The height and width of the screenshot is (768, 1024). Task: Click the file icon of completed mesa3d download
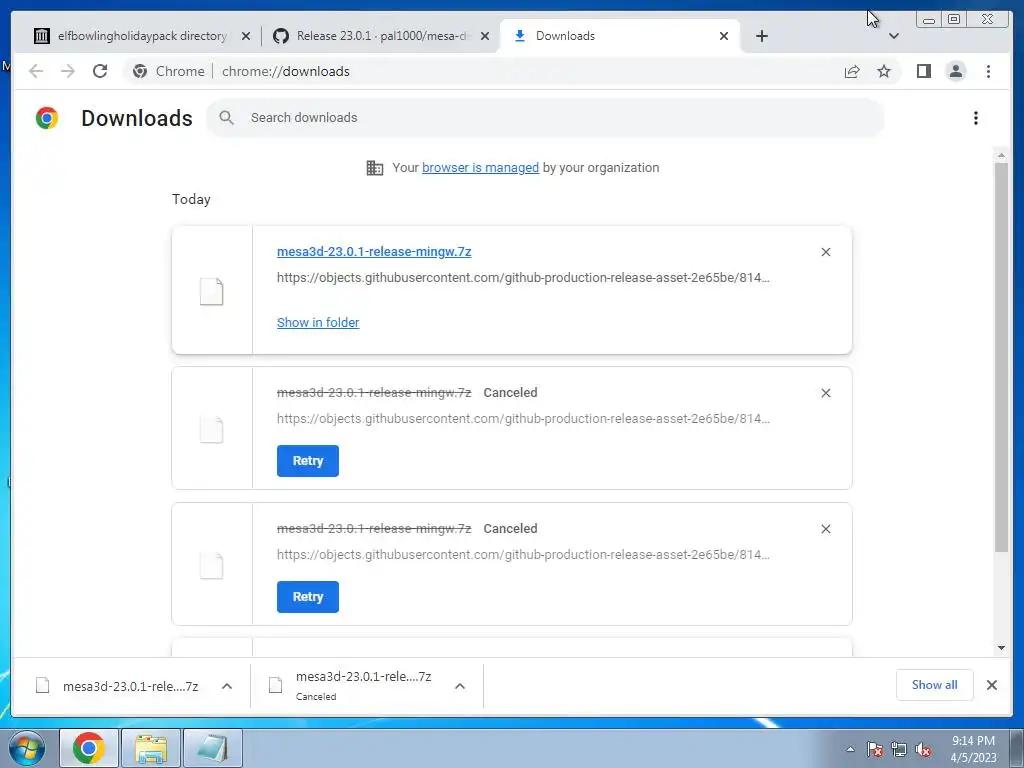pyautogui.click(x=212, y=291)
